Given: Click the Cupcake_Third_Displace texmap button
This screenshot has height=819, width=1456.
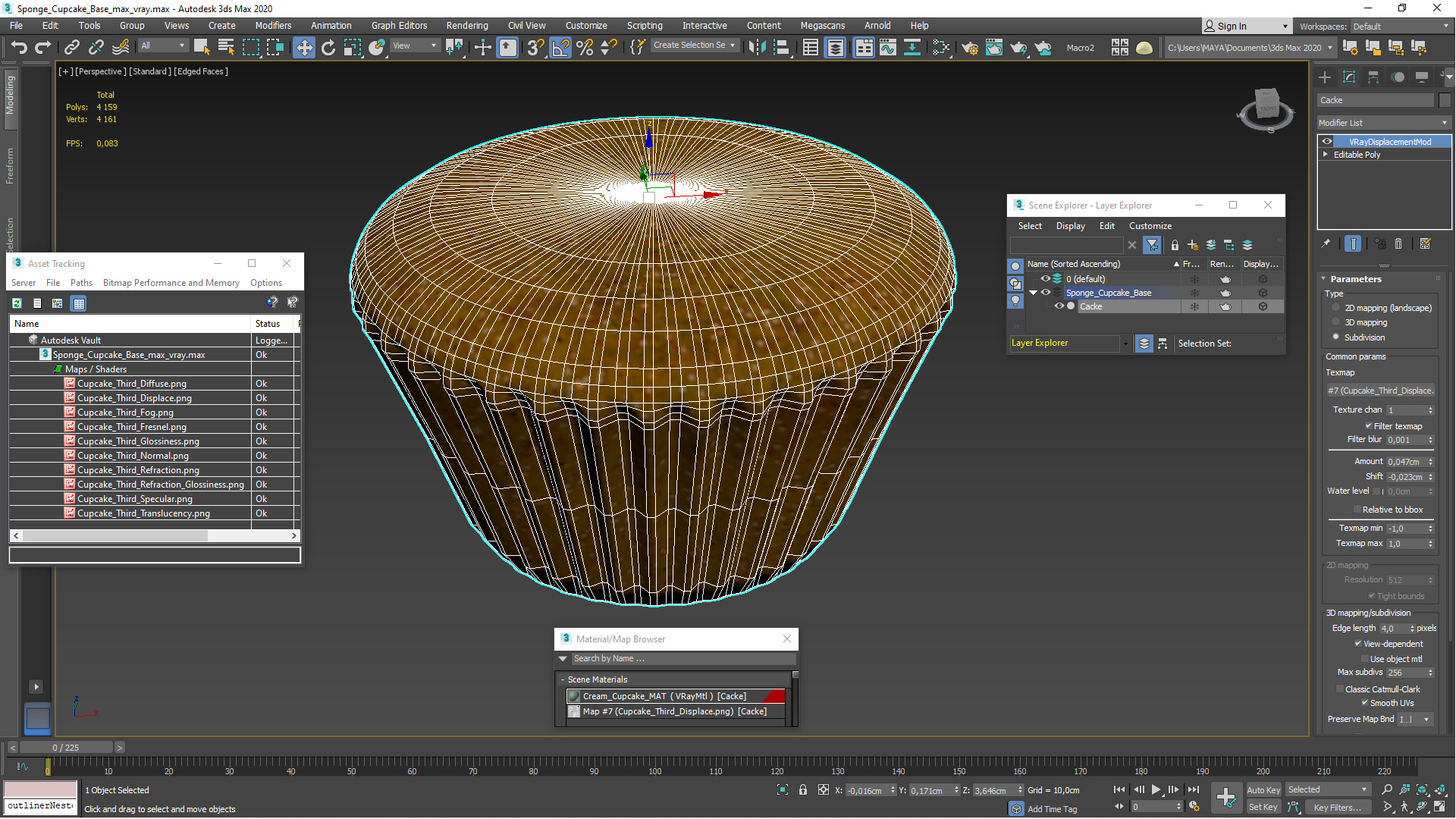Looking at the screenshot, I should click(x=1380, y=391).
